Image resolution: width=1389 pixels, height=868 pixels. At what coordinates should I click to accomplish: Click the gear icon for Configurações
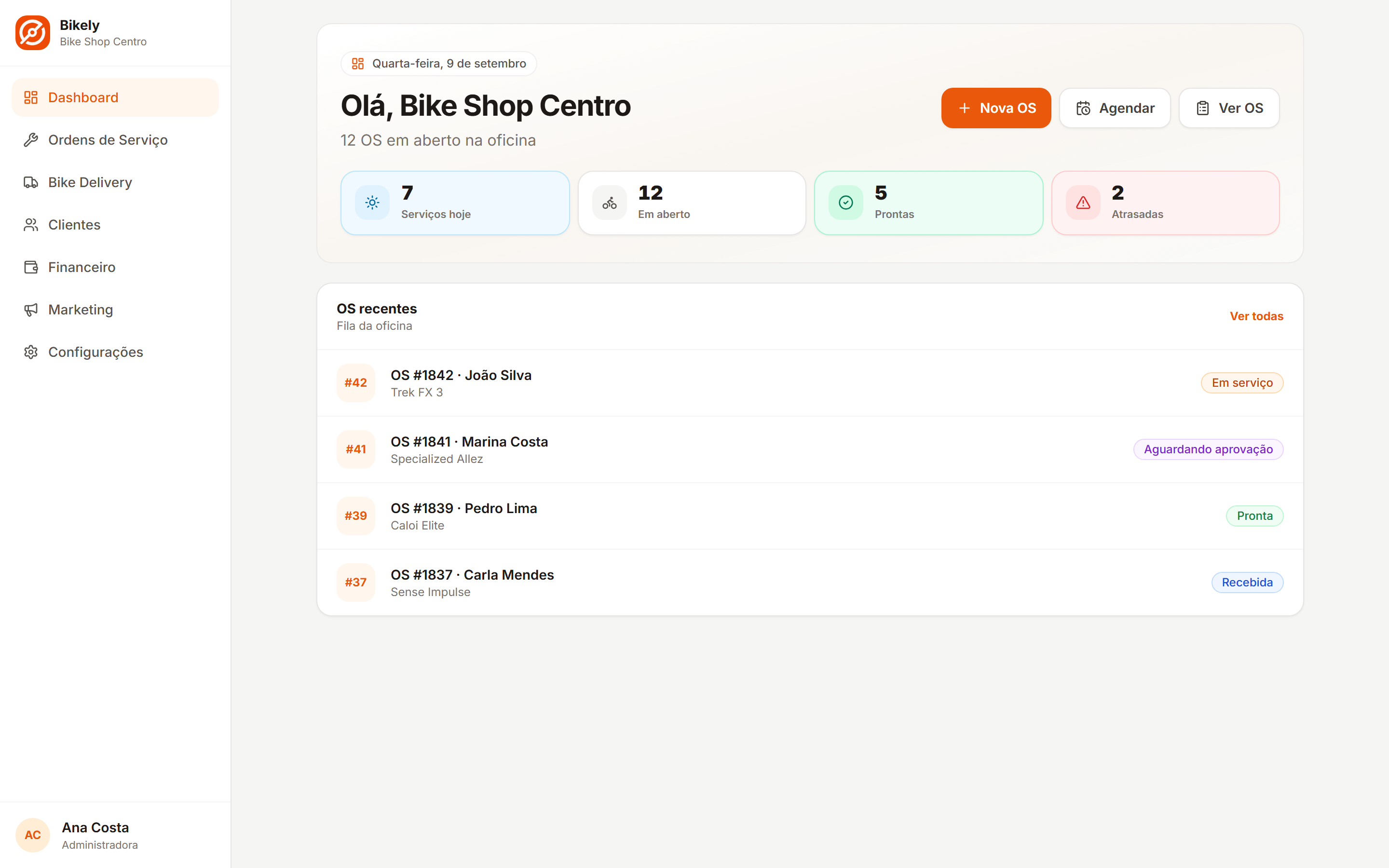(x=31, y=352)
